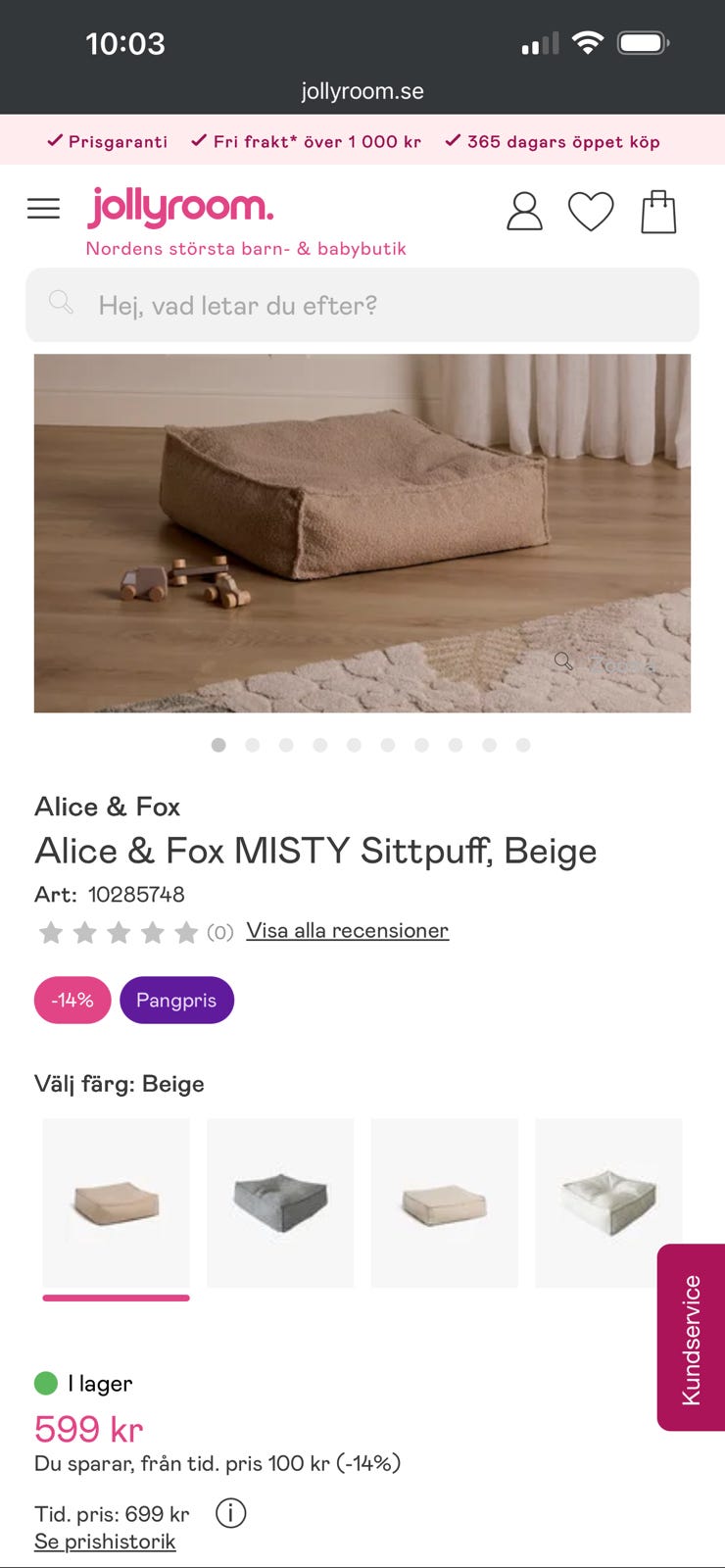Tap the Alice & Fox brand name
Image resolution: width=725 pixels, height=1568 pixels.
pyautogui.click(x=108, y=807)
